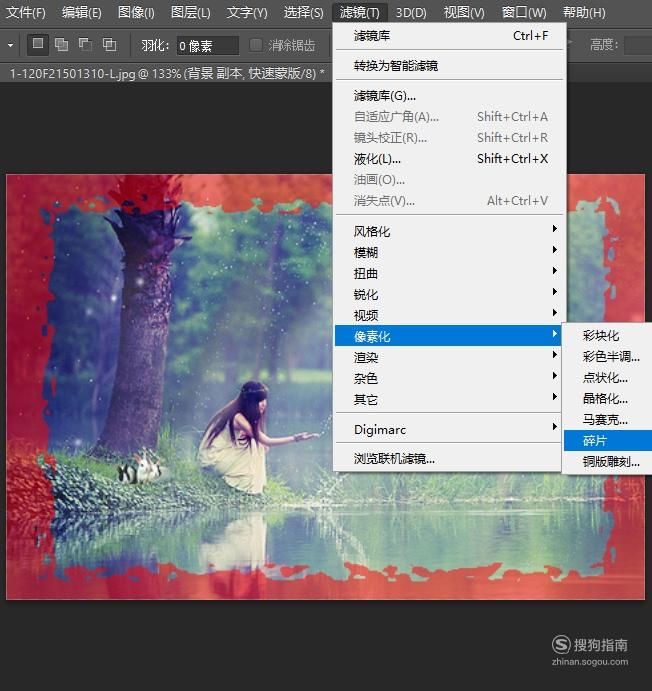This screenshot has height=691, width=652.
Task: Switch to the 1-120F21501310-L.jpg document tab
Action: 167,73
